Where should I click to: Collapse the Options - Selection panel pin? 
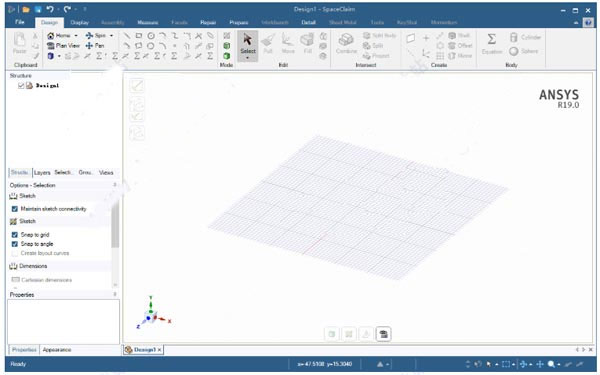(x=115, y=185)
